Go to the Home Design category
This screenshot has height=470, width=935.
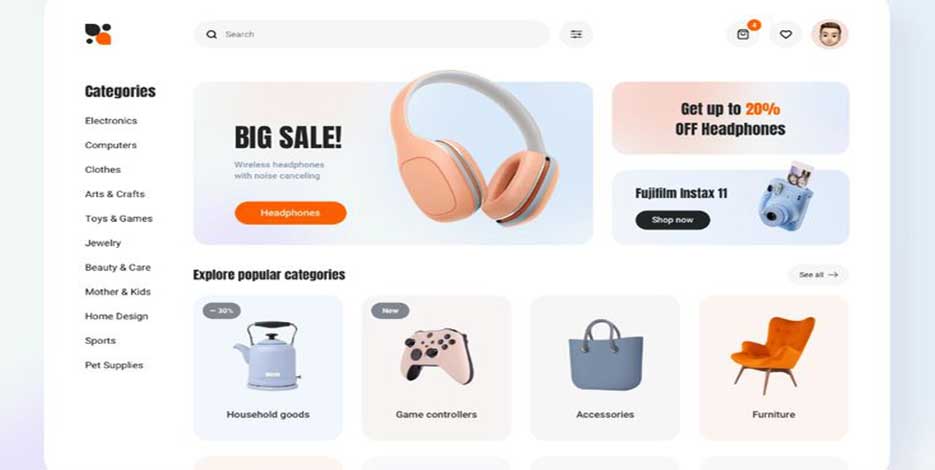(116, 316)
